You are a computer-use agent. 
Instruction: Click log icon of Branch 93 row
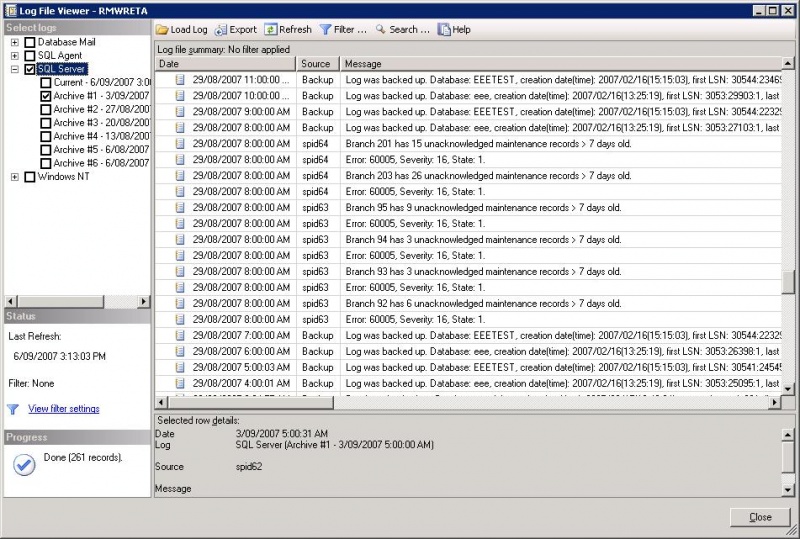point(180,271)
